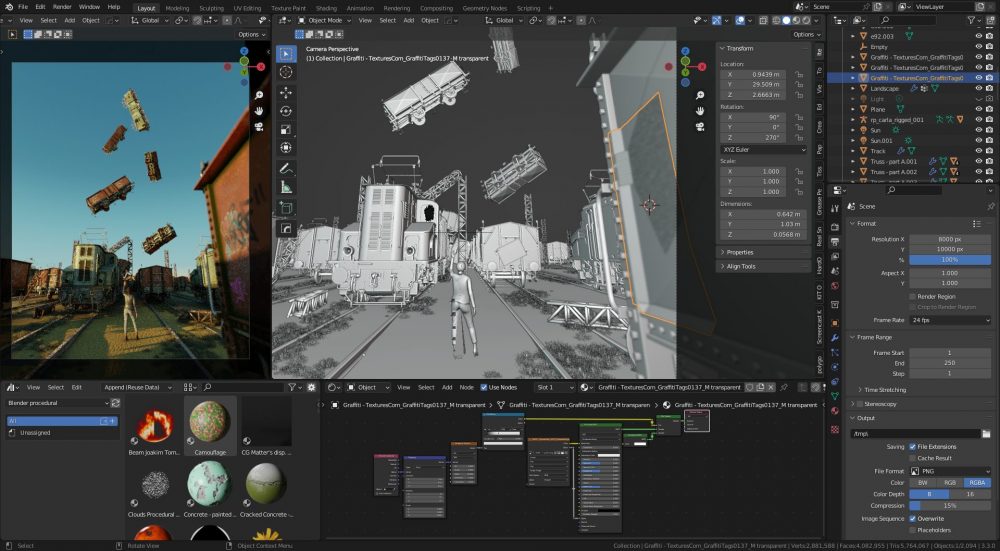The image size is (1000, 551).
Task: Open the output path folder browser
Action: [986, 434]
